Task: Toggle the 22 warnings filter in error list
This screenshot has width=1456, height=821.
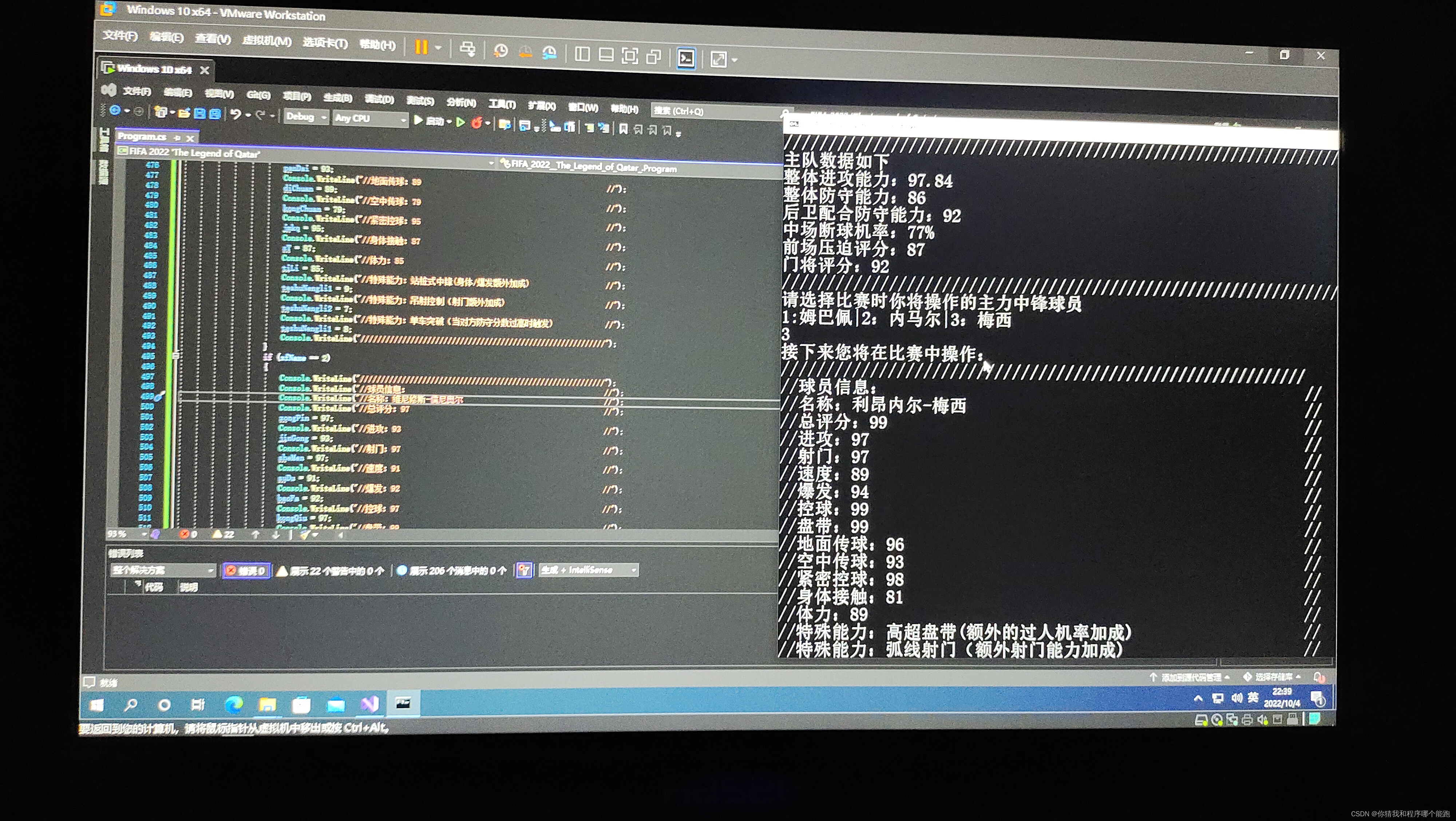Action: click(x=331, y=571)
